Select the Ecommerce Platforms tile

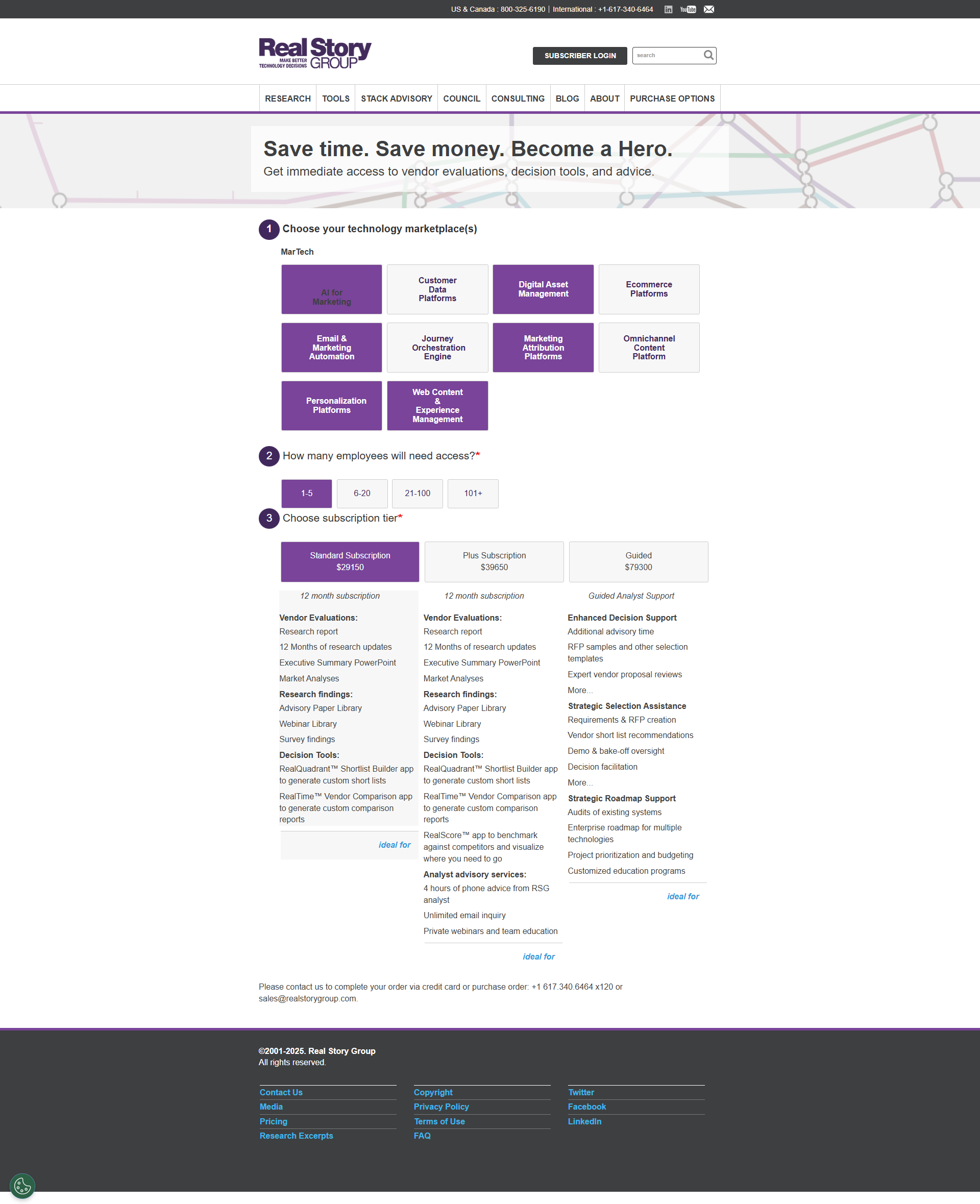(649, 289)
